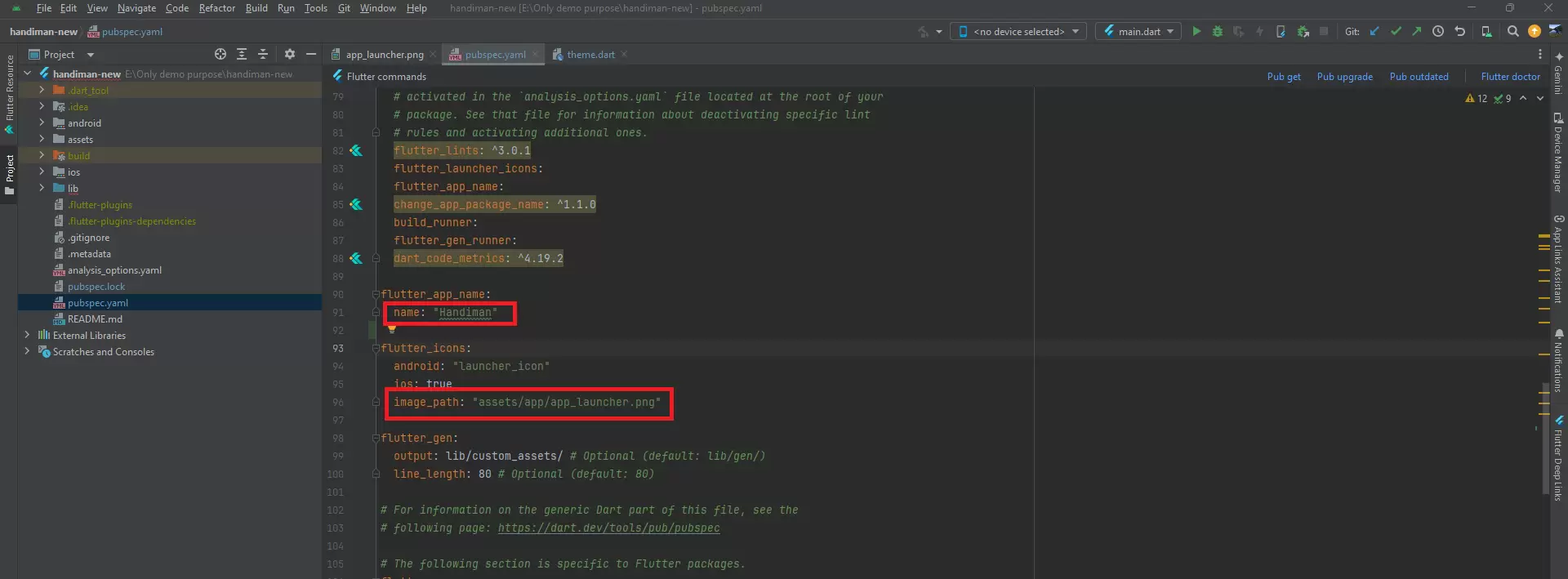Image resolution: width=1568 pixels, height=579 pixels.
Task: Click Pub upgrade link
Action: click(1344, 77)
